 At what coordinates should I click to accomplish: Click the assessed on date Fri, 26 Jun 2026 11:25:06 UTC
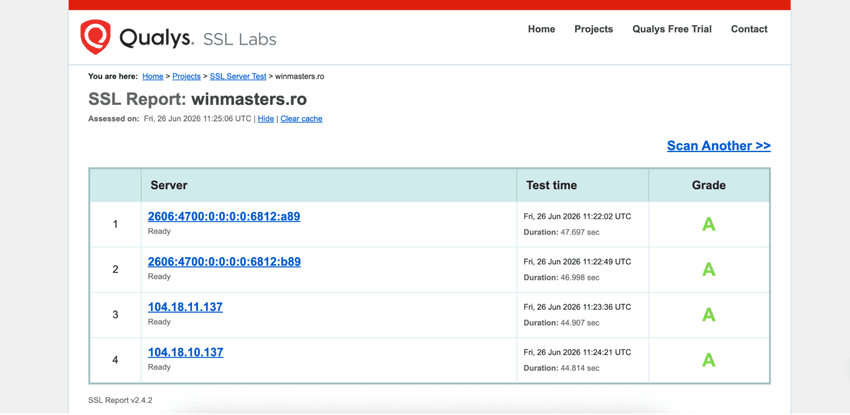coord(199,119)
